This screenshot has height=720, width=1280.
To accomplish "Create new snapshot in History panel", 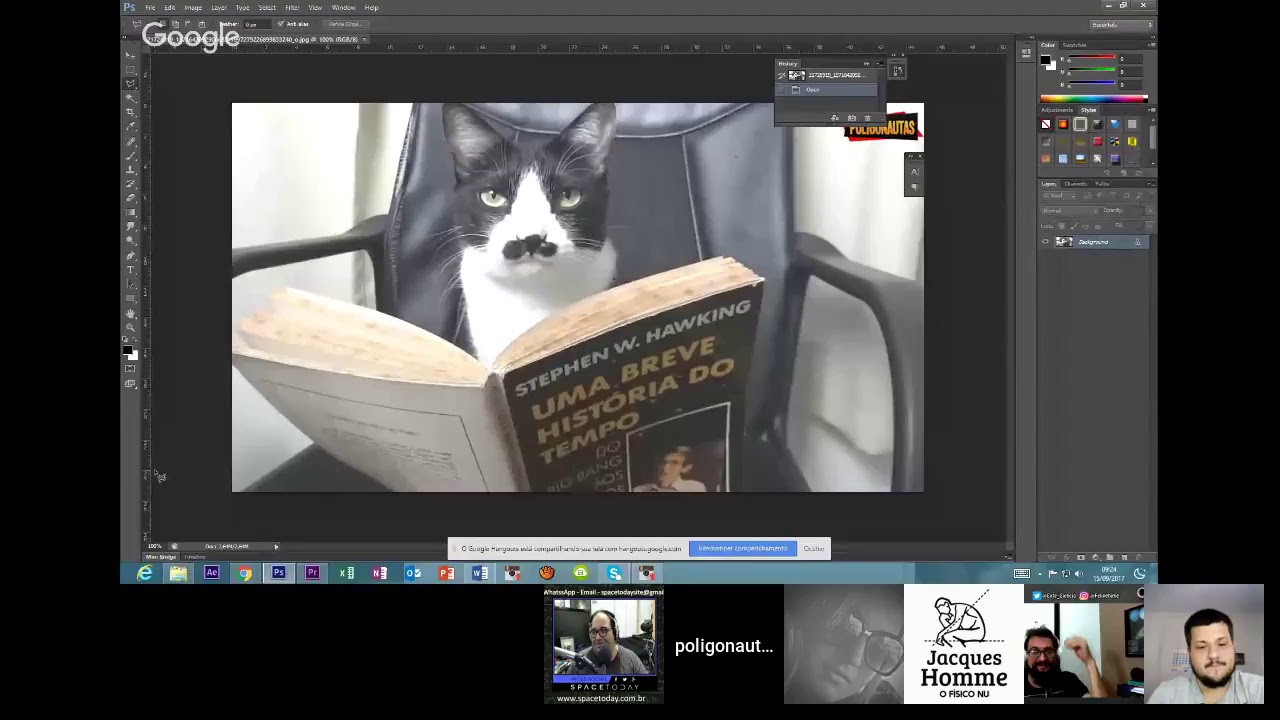I will (x=851, y=118).
